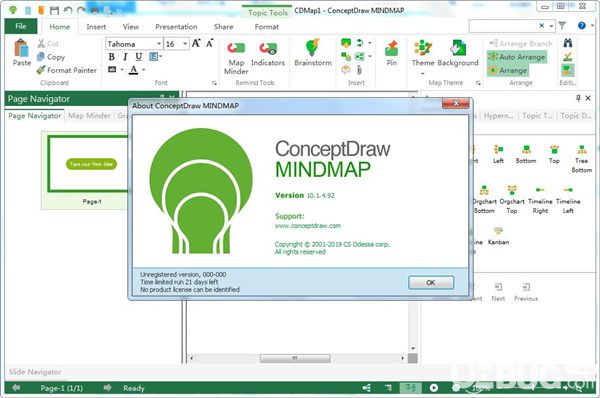The image size is (600, 398).
Task: Click the Pin icon in the ribbon
Action: [x=391, y=48]
